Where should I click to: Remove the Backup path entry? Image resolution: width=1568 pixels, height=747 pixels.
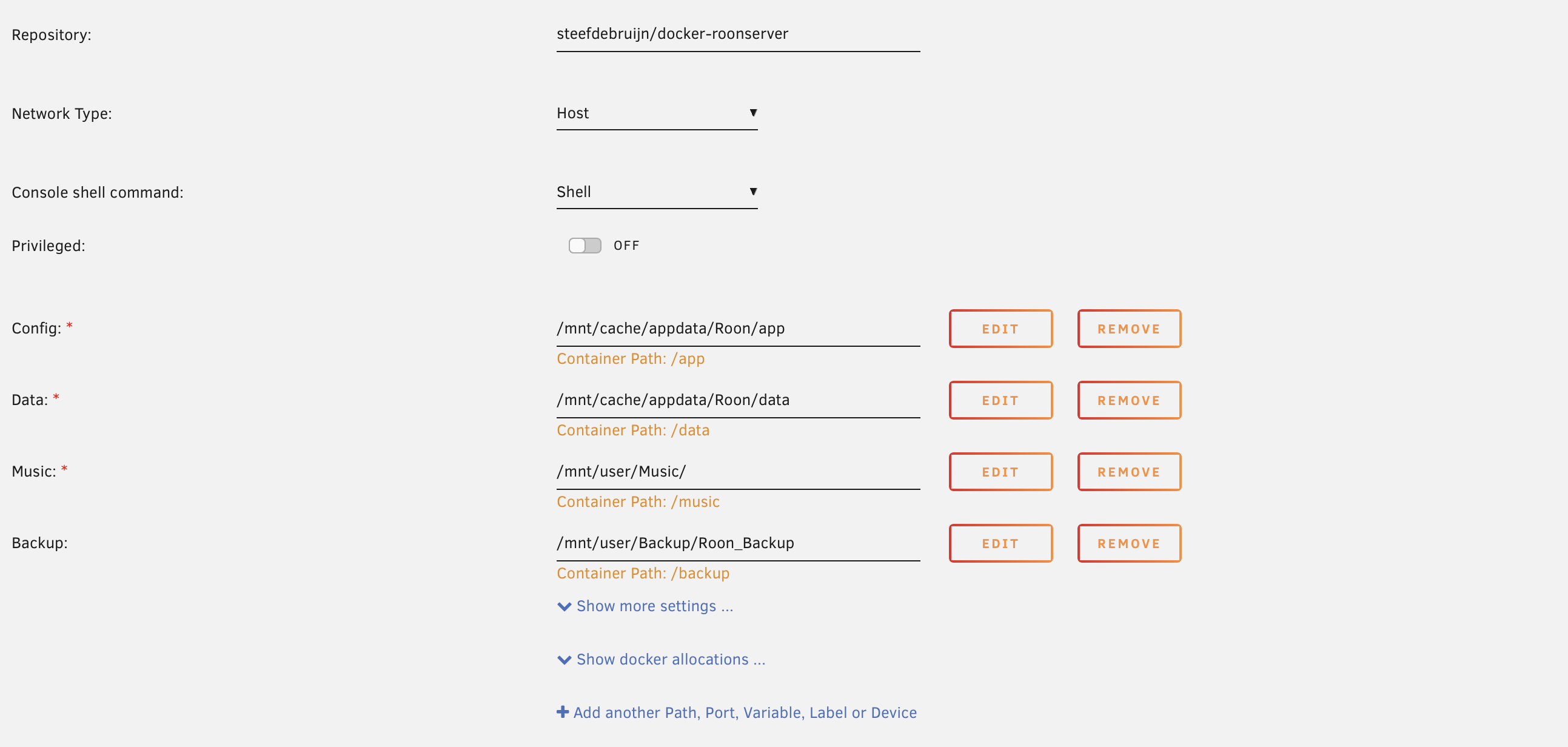pos(1129,544)
